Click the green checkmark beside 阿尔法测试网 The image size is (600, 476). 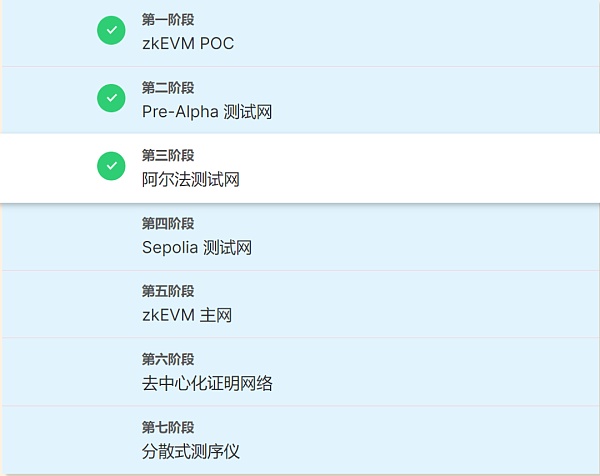tap(111, 166)
